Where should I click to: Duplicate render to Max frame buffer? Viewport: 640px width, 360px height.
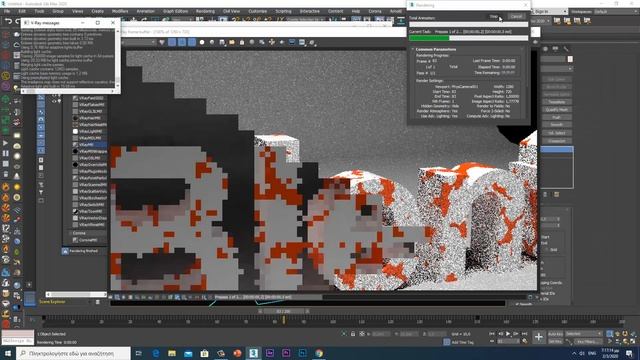pyautogui.click(x=252, y=42)
